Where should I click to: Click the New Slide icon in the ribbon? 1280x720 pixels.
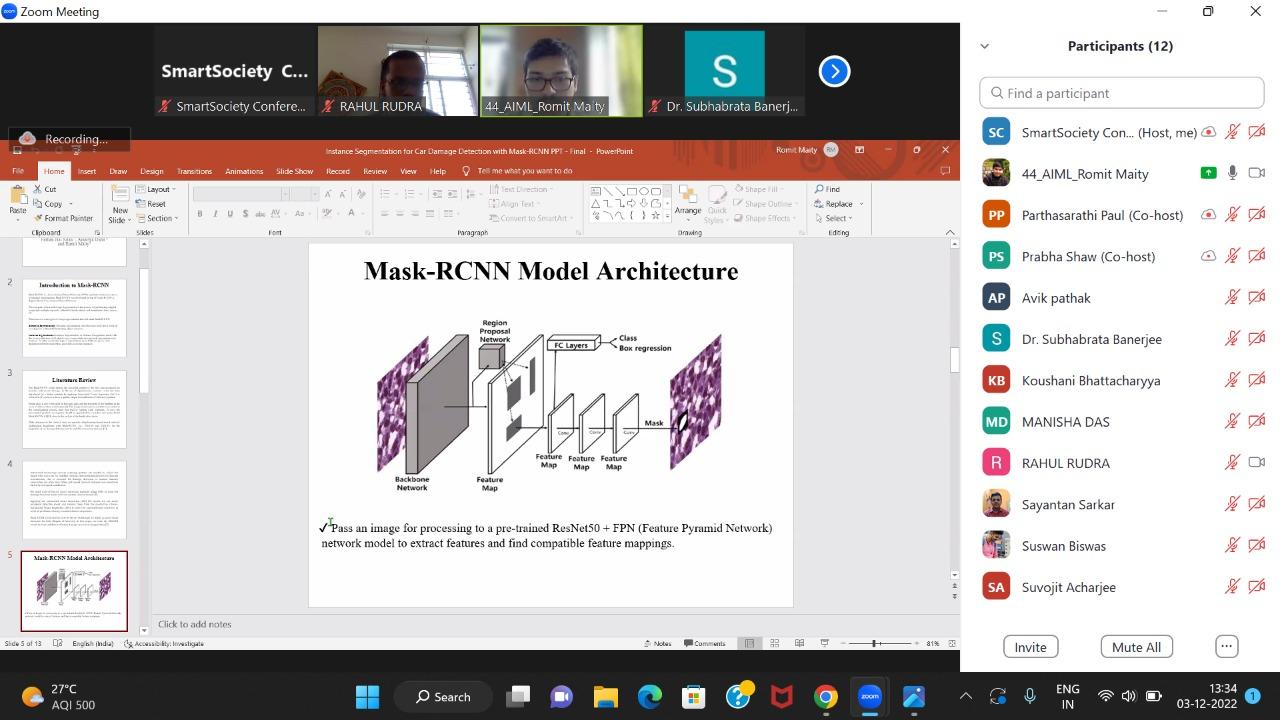point(120,198)
